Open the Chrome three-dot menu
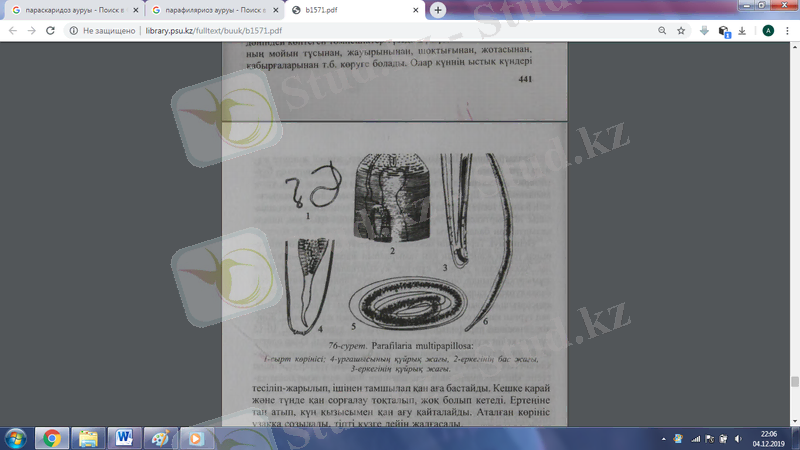800x450 pixels. point(787,31)
